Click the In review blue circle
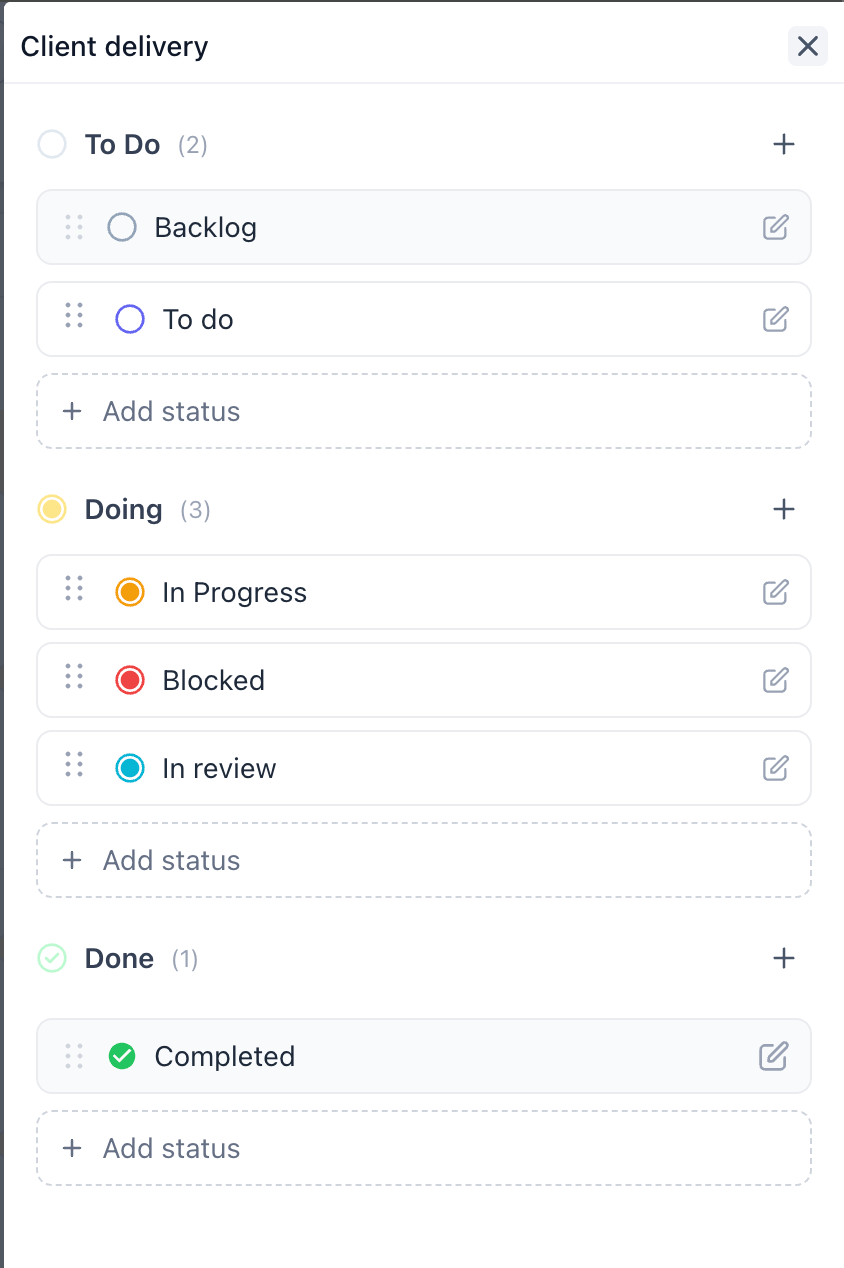Image resolution: width=844 pixels, height=1268 pixels. click(x=130, y=768)
